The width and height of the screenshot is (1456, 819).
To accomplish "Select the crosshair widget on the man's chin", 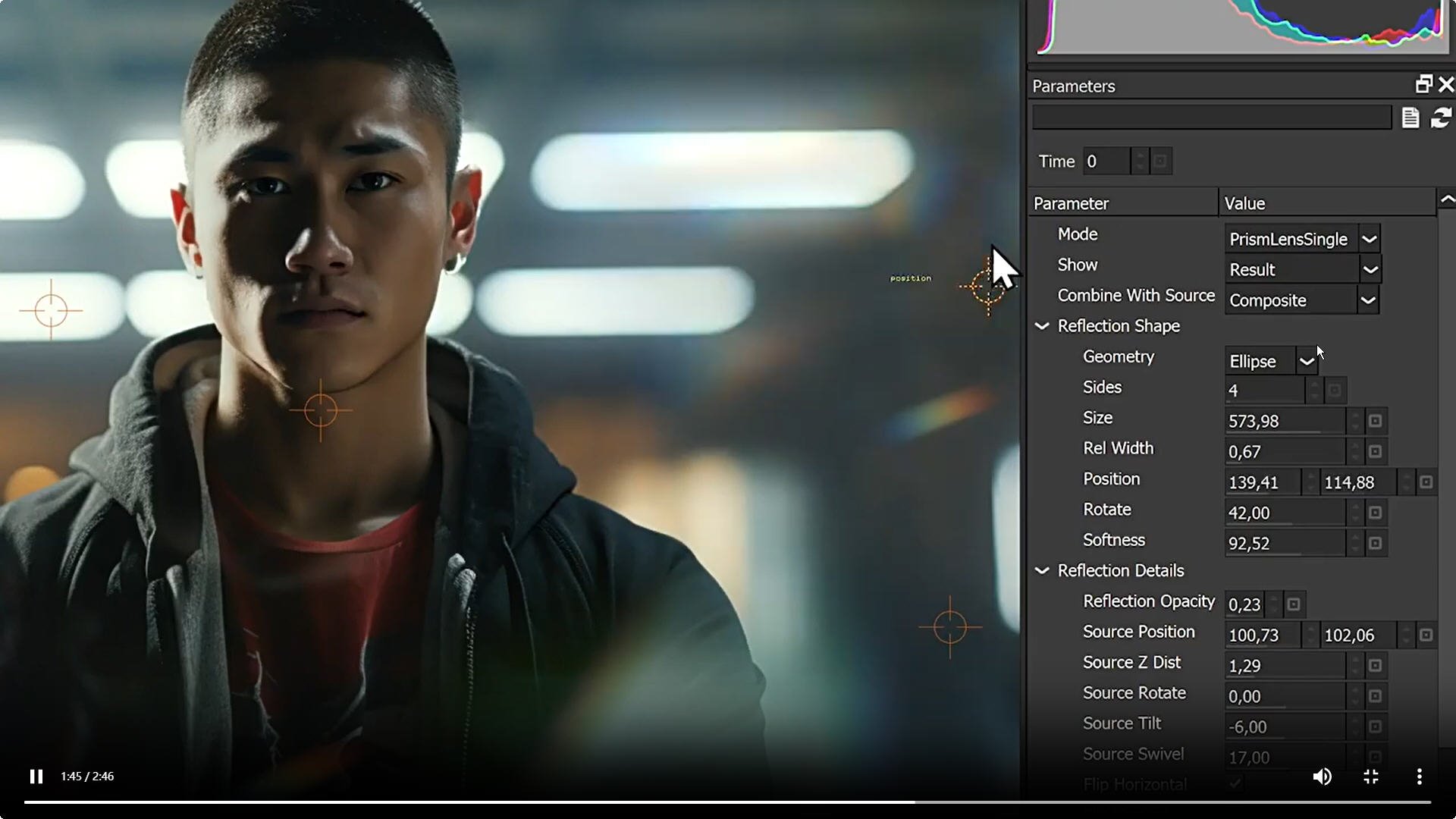I will pyautogui.click(x=321, y=410).
